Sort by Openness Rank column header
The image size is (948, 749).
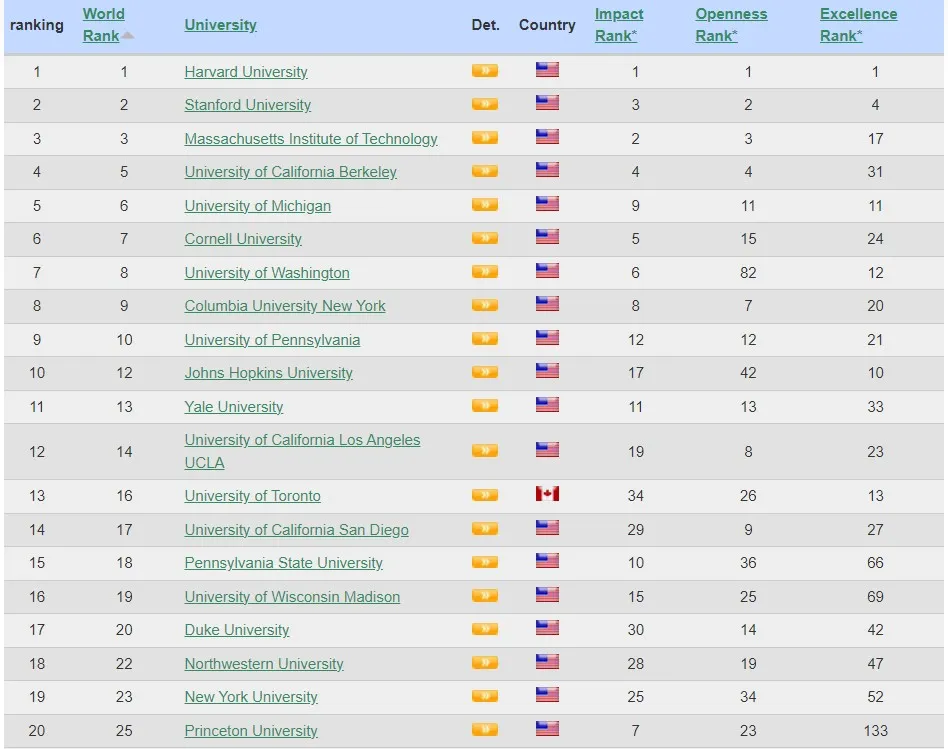click(x=731, y=25)
